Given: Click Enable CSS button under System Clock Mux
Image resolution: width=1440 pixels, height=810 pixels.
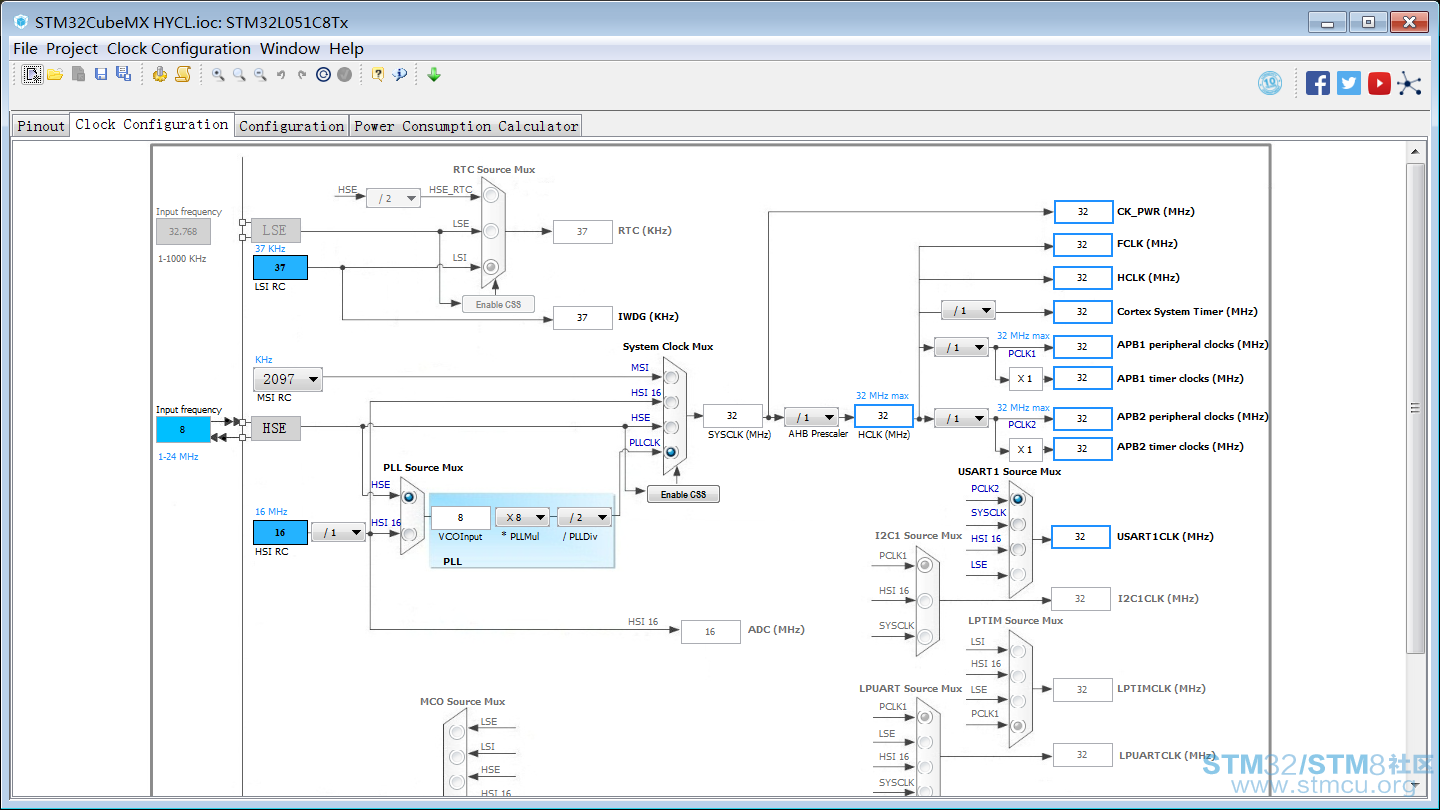Looking at the screenshot, I should [683, 494].
